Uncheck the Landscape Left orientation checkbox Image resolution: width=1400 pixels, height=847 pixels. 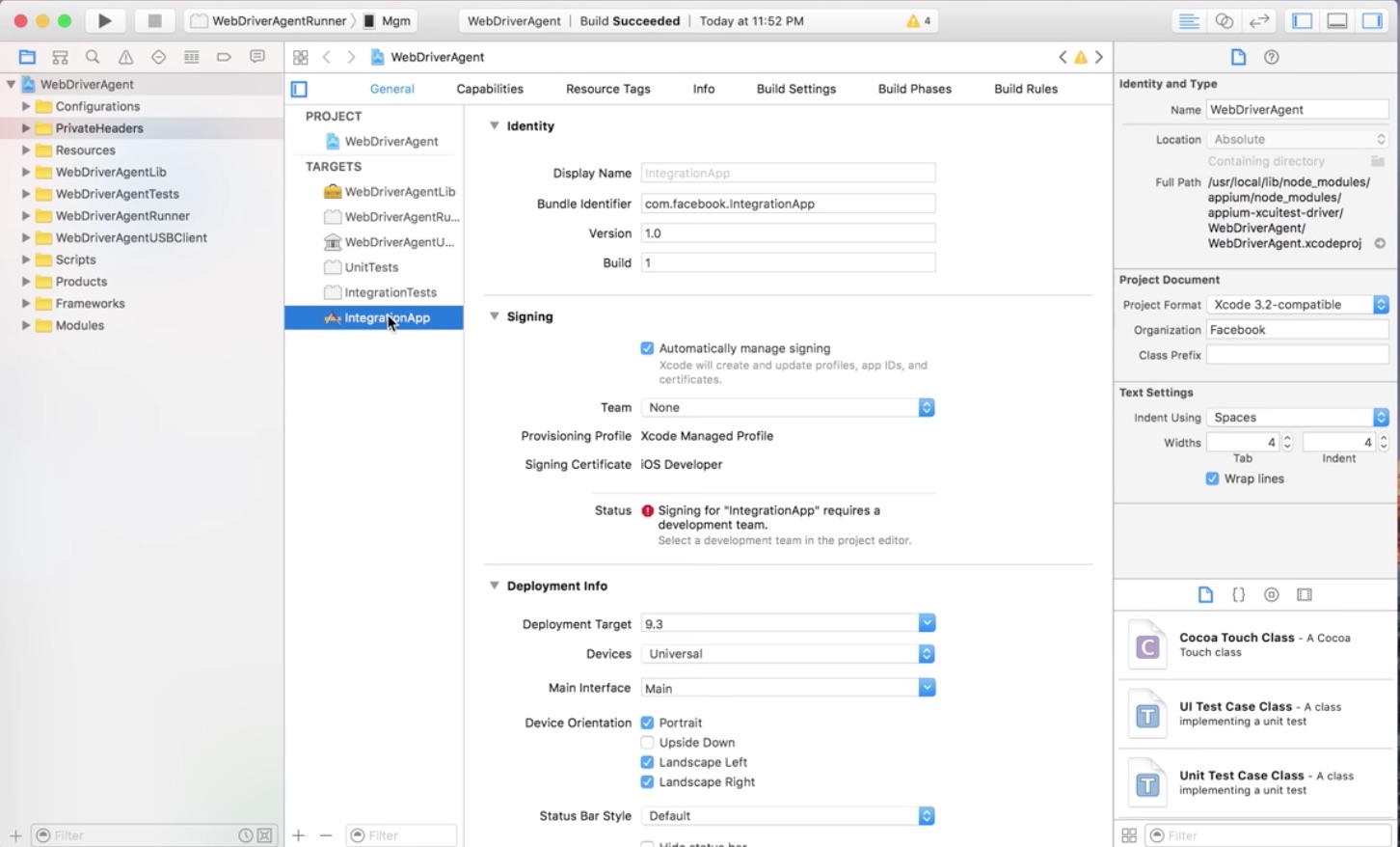647,762
